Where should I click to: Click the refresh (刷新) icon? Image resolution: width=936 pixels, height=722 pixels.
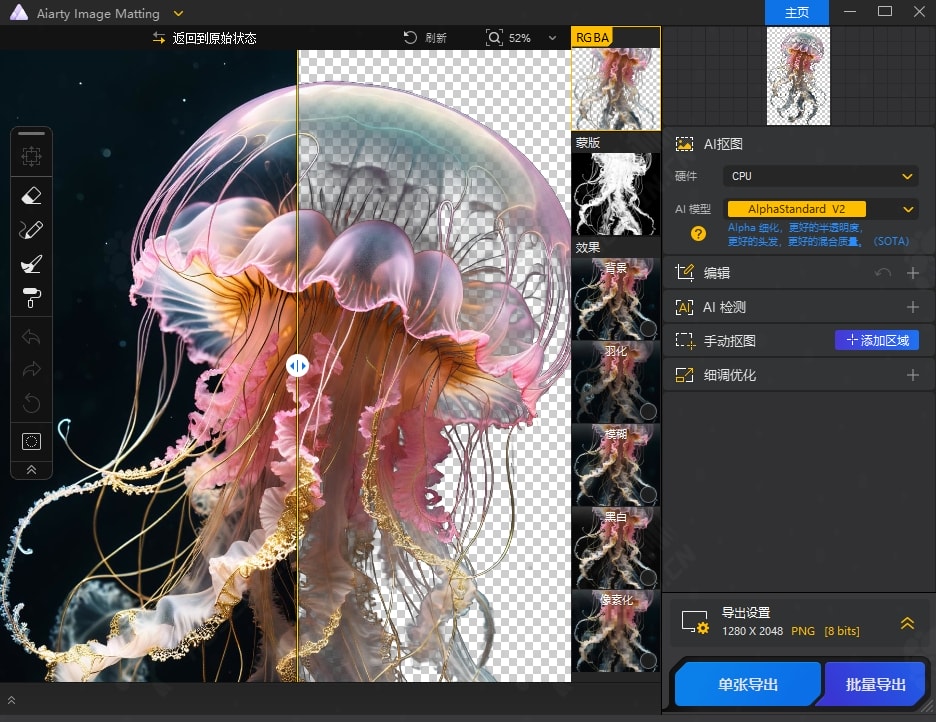410,38
